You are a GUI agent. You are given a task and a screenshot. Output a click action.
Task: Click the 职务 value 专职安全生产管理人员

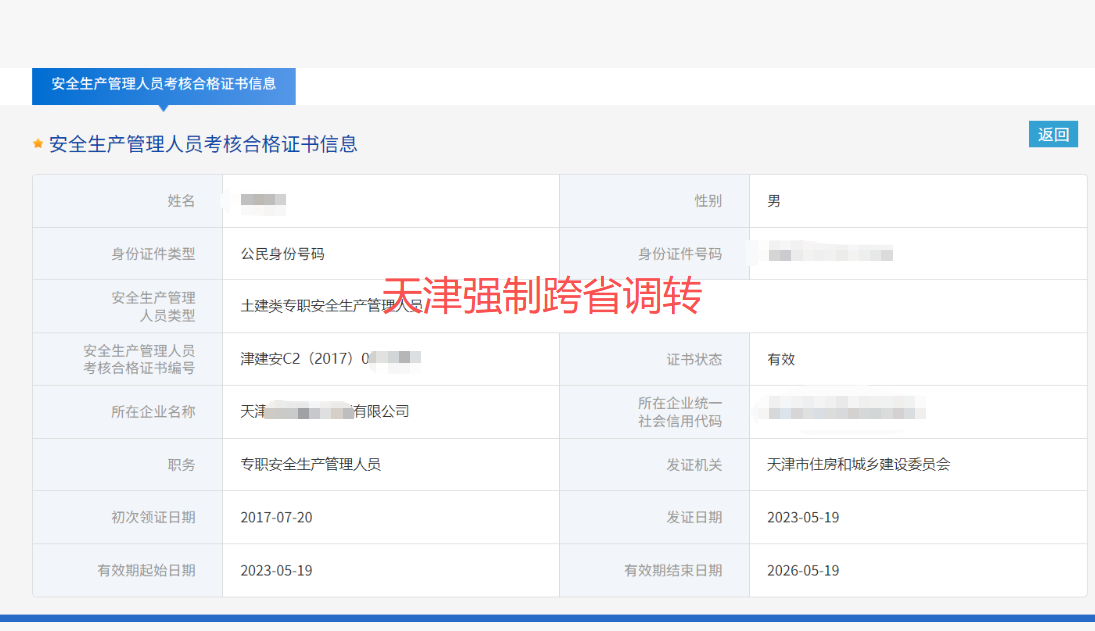[x=310, y=464]
